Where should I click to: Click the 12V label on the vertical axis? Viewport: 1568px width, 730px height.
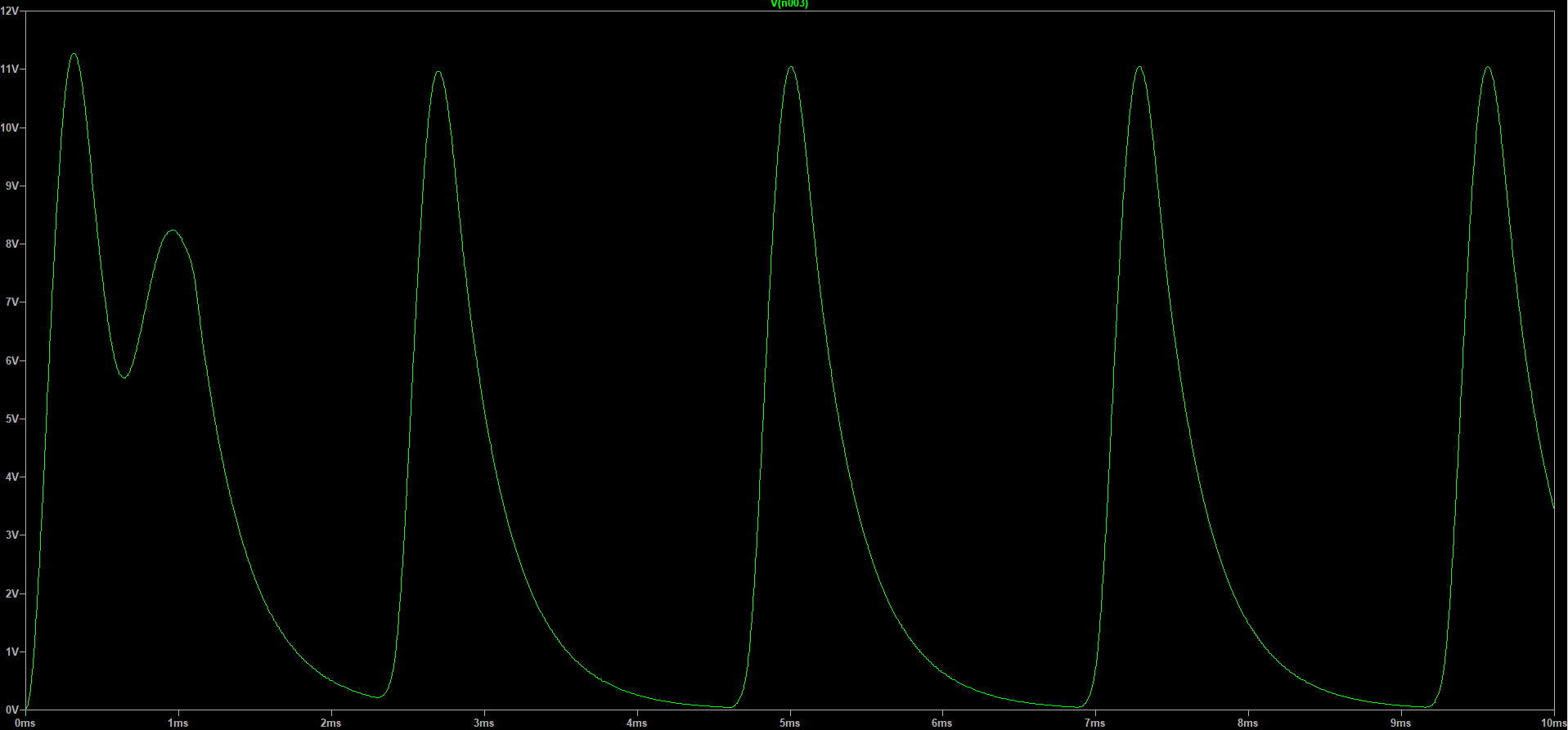pyautogui.click(x=9, y=11)
